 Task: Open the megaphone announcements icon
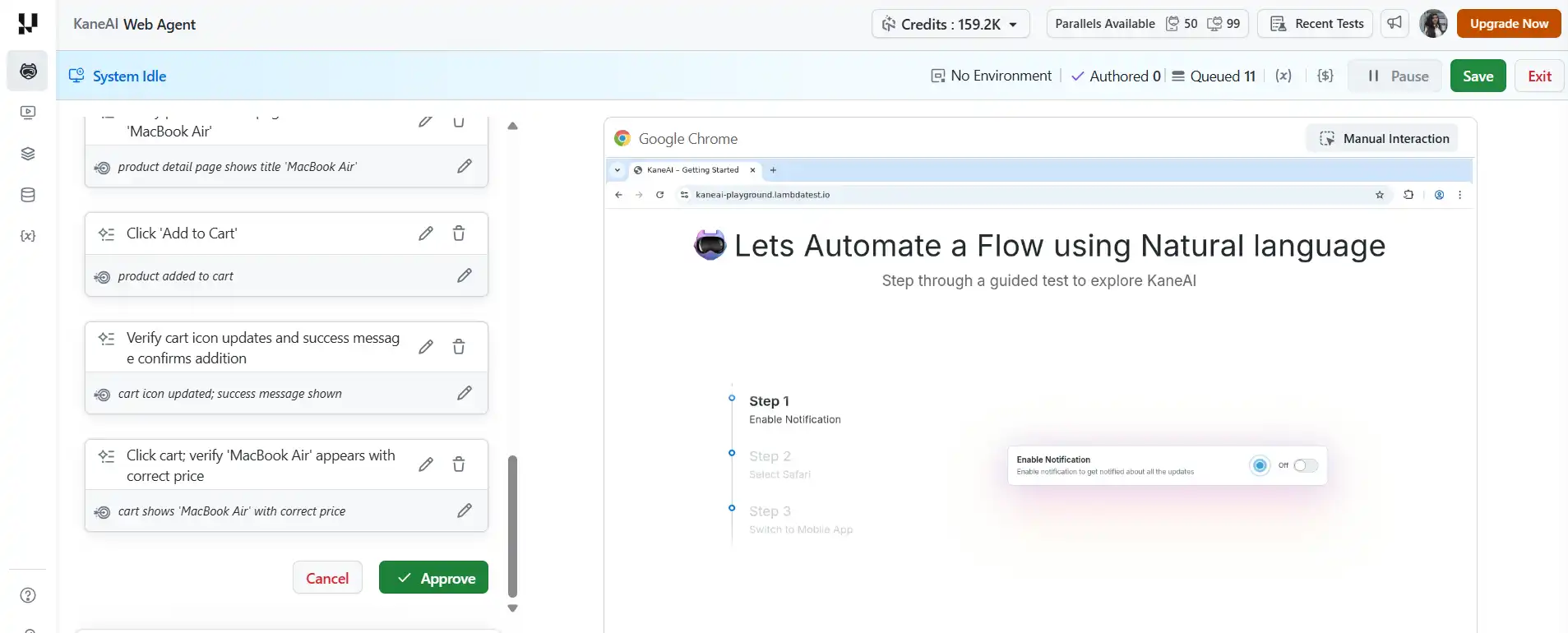coord(1395,23)
